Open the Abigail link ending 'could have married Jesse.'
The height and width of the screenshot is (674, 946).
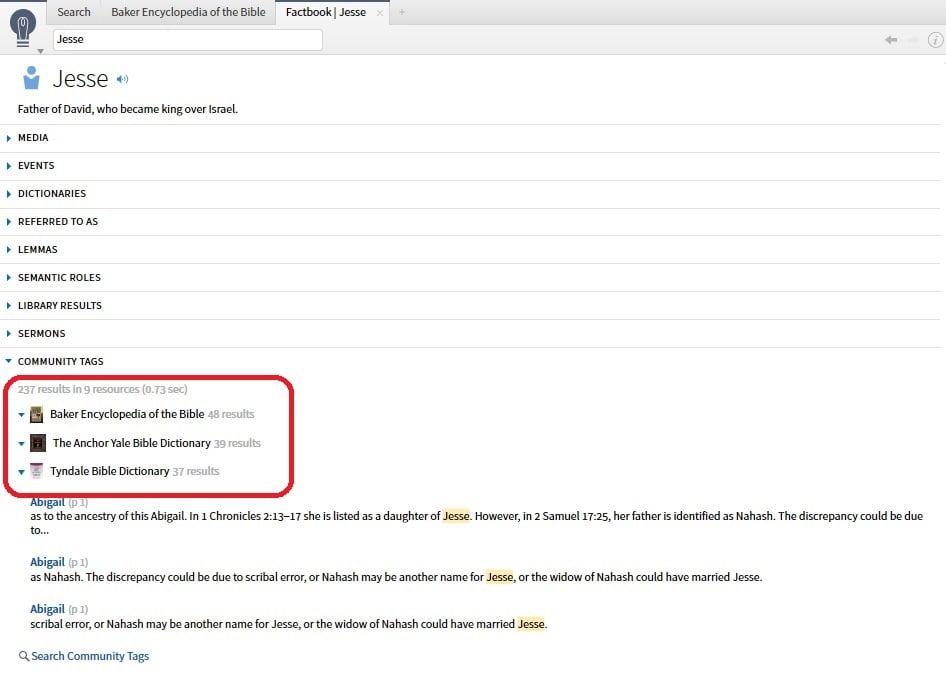47,609
